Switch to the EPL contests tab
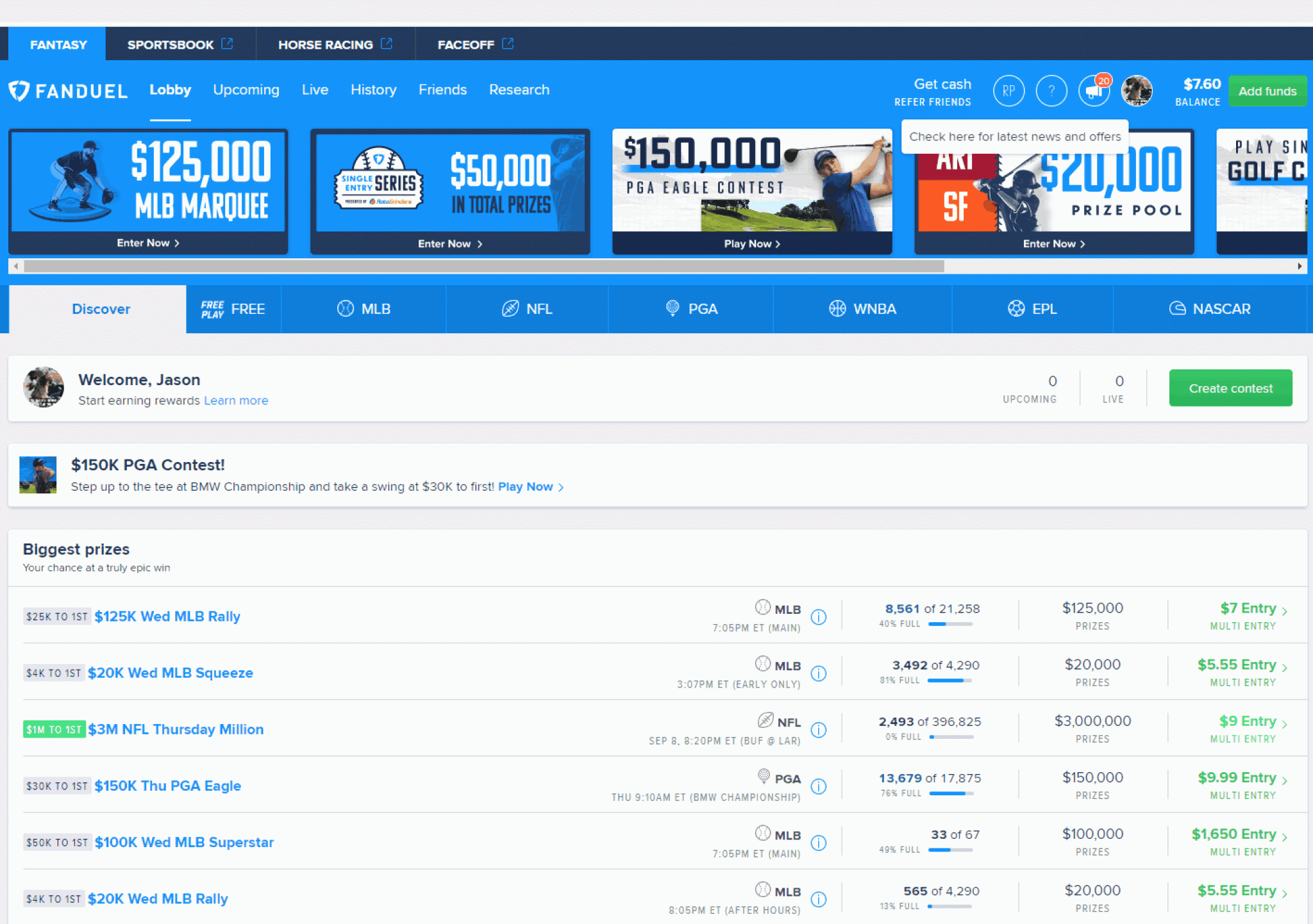1313x924 pixels. (1033, 309)
